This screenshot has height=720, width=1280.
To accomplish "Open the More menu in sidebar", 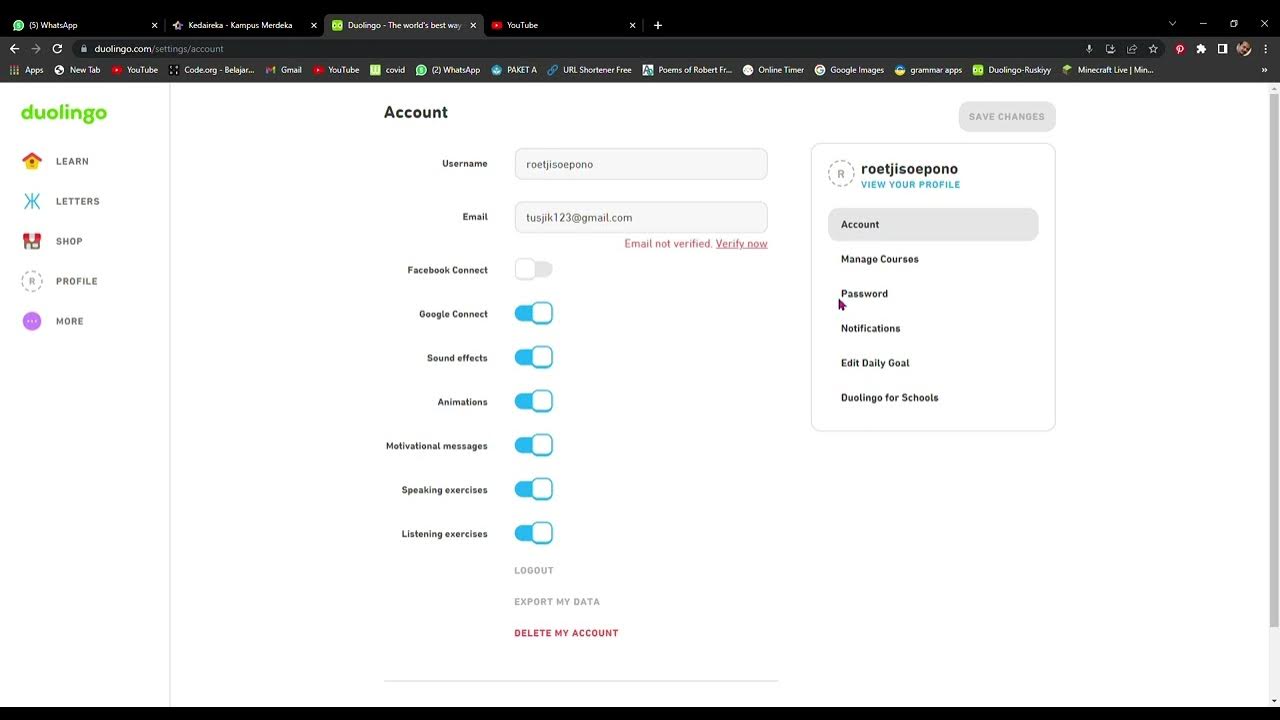I will click(53, 321).
